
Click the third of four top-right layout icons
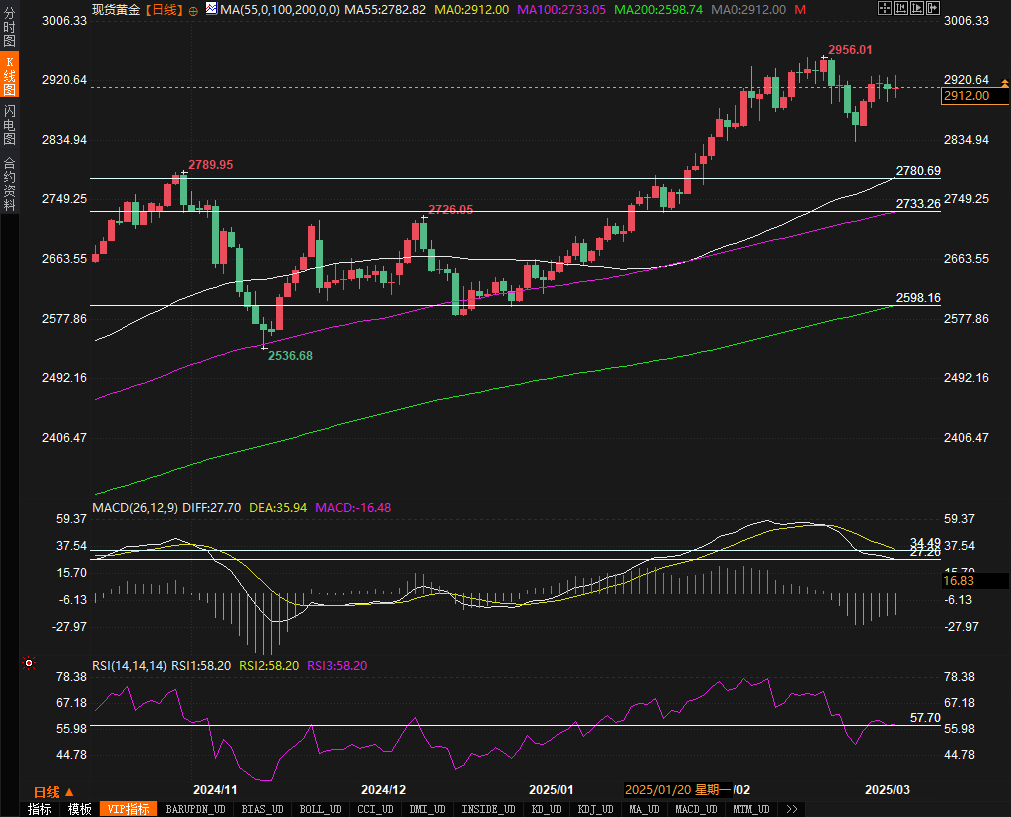coord(917,8)
